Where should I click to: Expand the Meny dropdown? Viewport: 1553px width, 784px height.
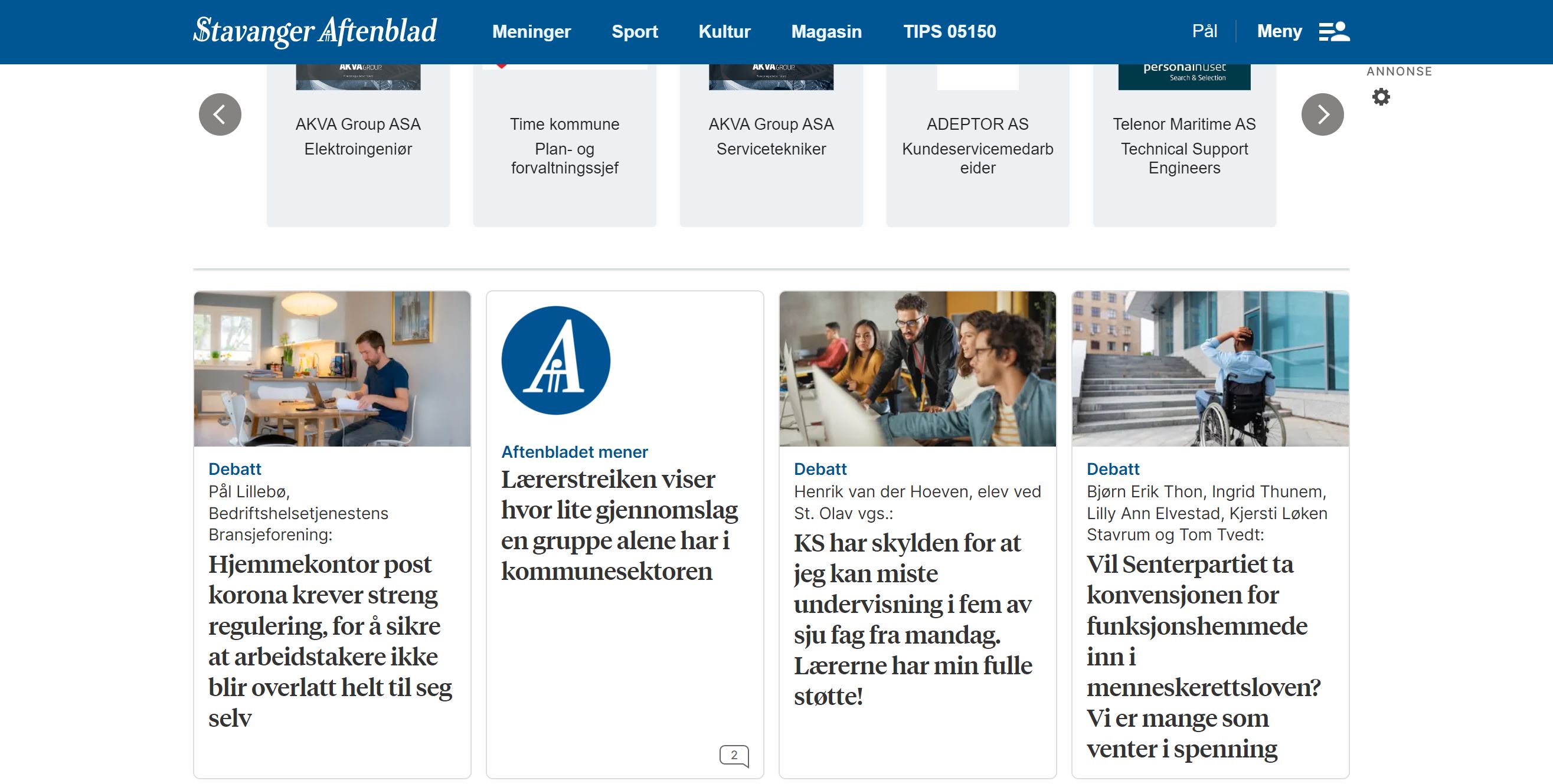coord(1279,31)
